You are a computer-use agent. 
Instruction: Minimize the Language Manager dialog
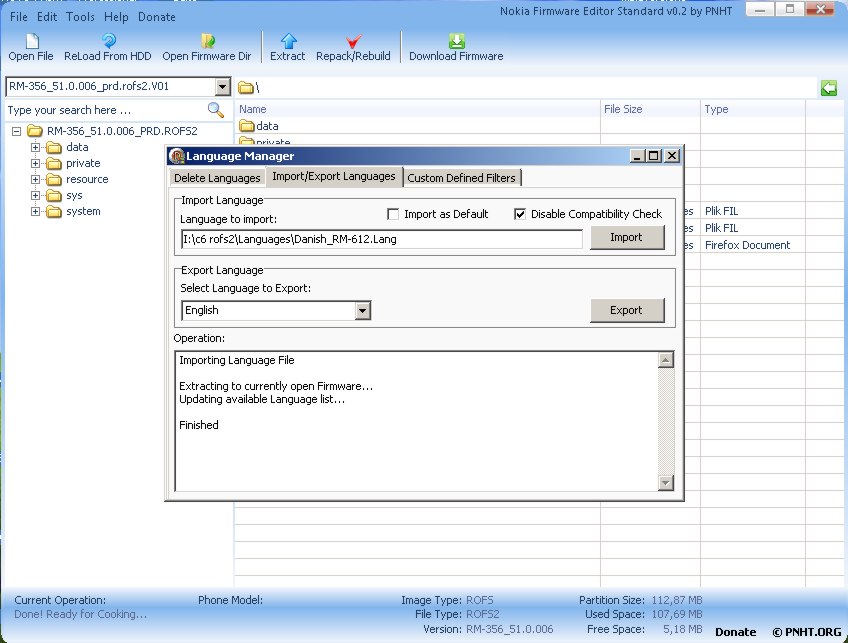click(637, 156)
